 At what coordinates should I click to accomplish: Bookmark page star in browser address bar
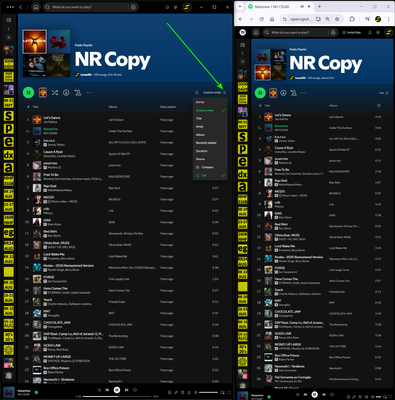pos(337,19)
